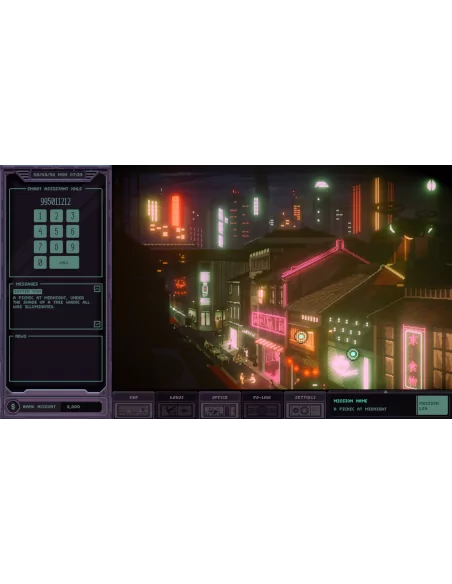This screenshot has height=584, width=452.
Task: Open the Settings panel button
Action: click(x=305, y=406)
